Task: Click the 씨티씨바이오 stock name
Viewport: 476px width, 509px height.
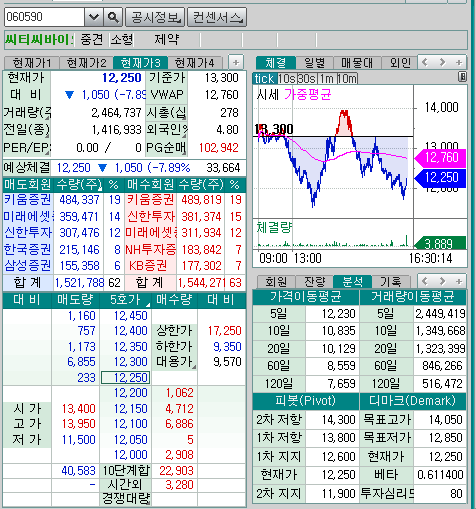Action: point(39,40)
